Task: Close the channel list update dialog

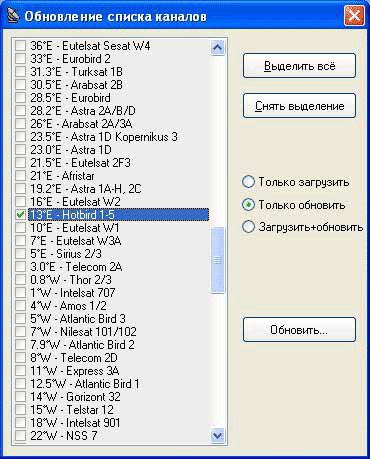Action: (x=354, y=15)
